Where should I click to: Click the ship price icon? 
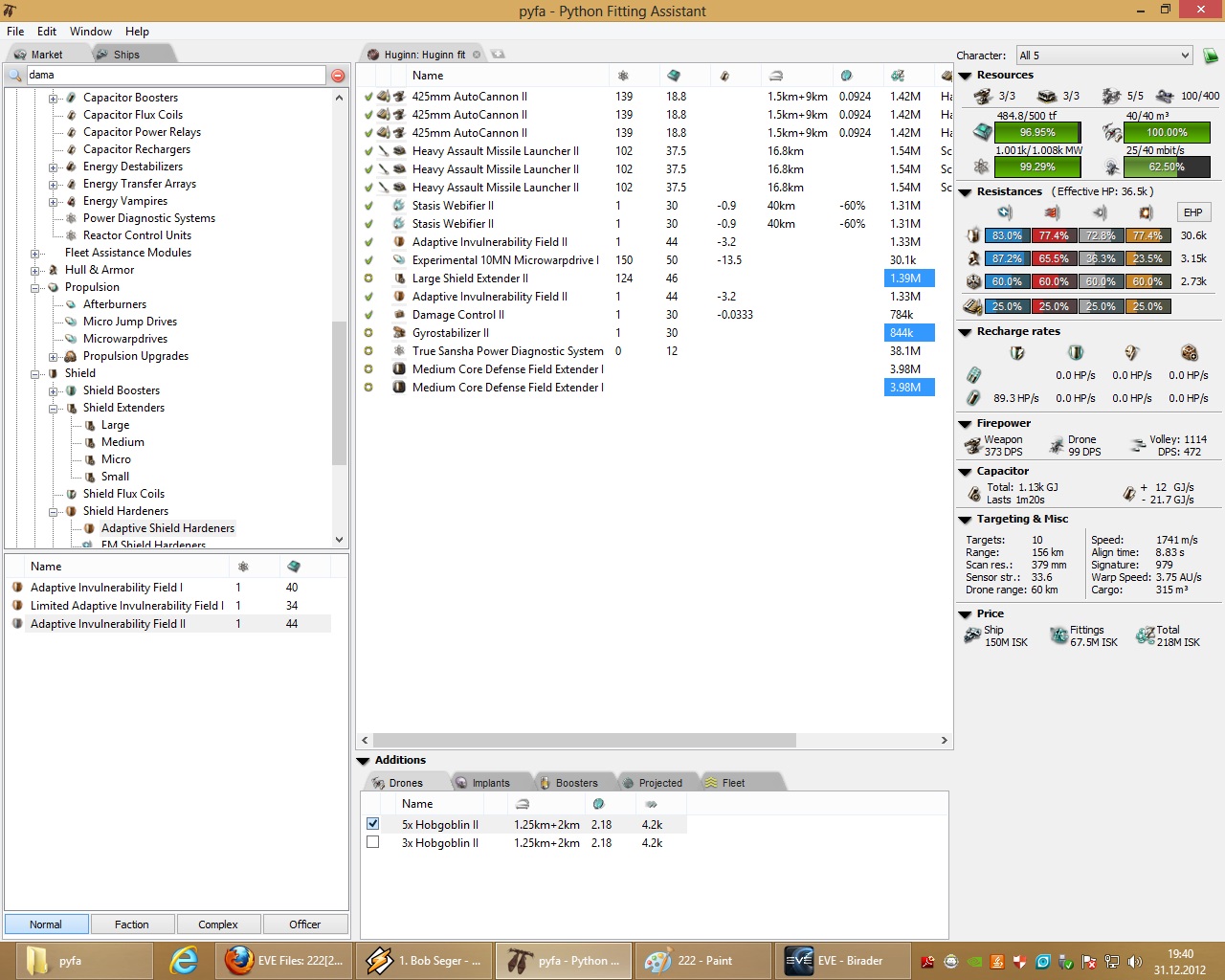click(972, 635)
